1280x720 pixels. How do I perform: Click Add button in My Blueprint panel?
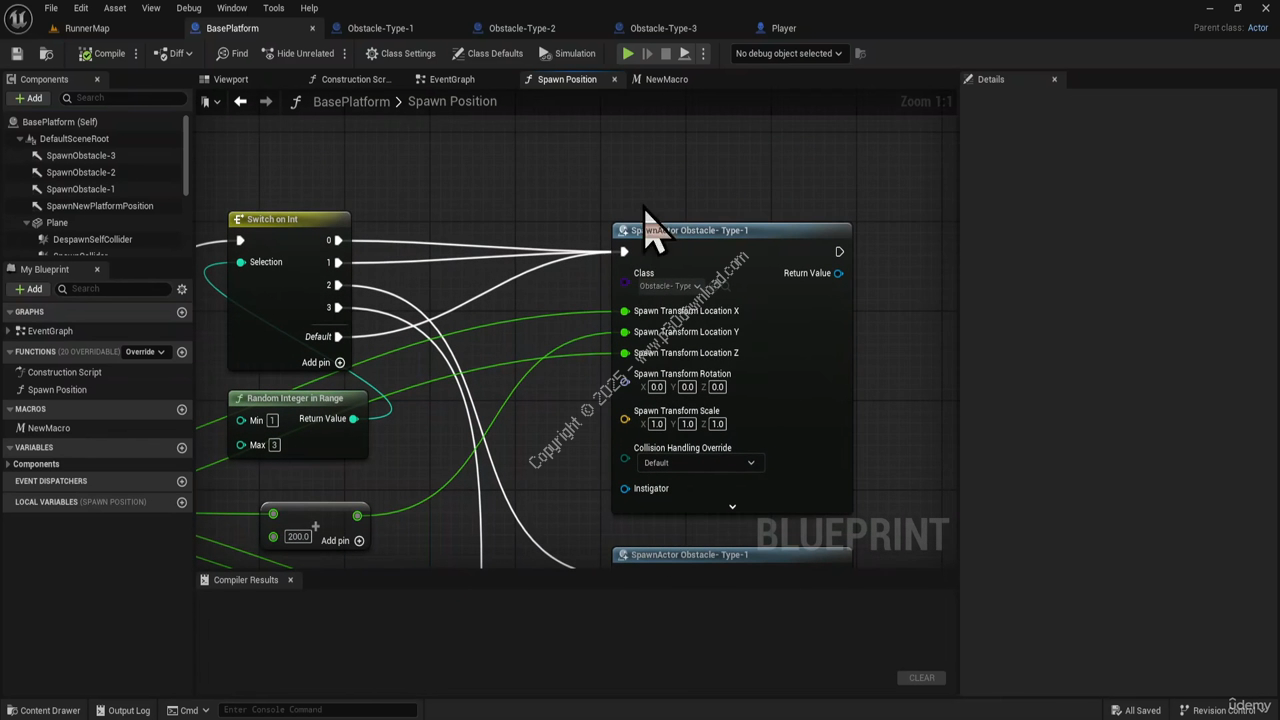click(x=28, y=289)
